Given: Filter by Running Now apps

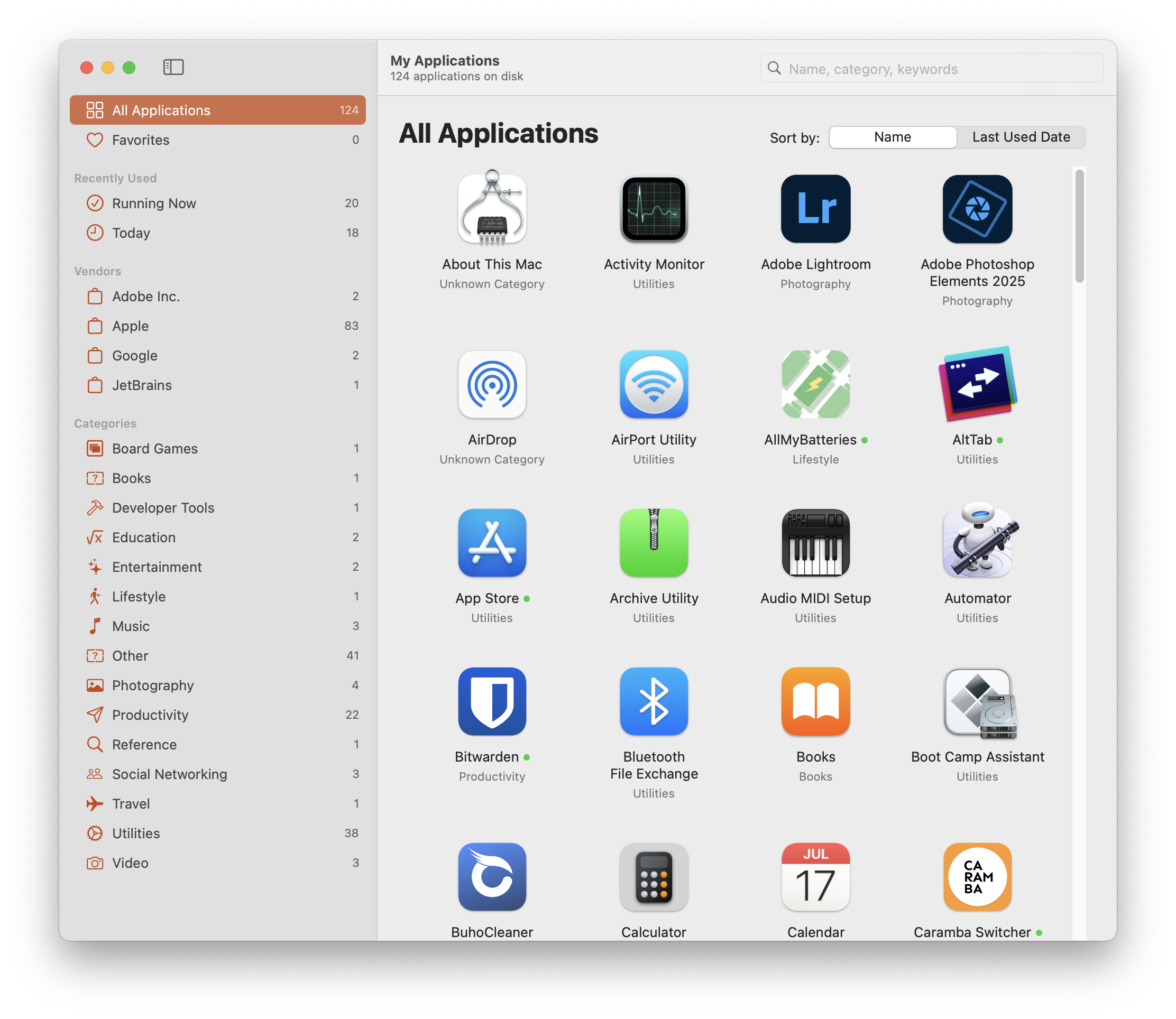Looking at the screenshot, I should [154, 203].
